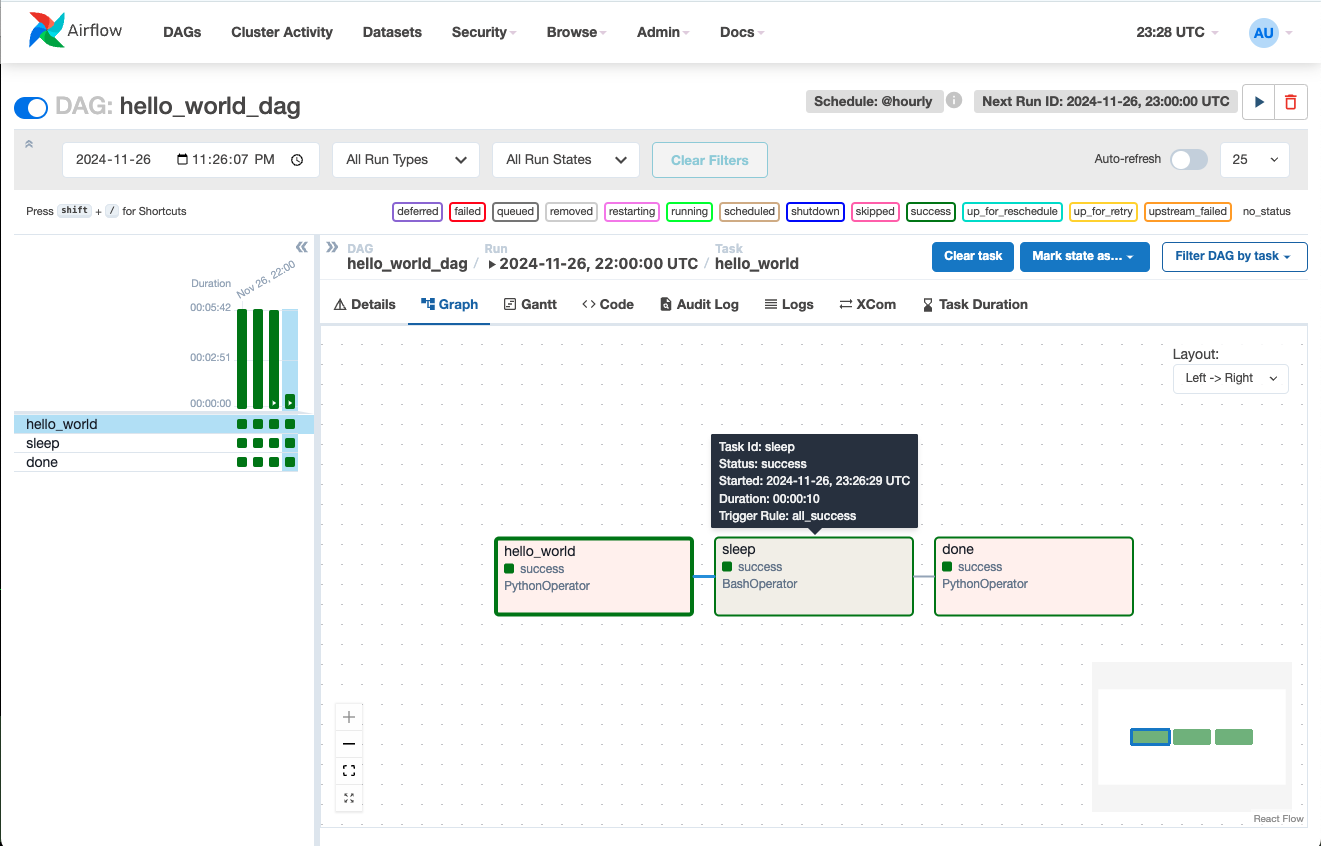1321x846 pixels.
Task: Open the Filter DAG by task dropdown
Action: click(x=1234, y=256)
